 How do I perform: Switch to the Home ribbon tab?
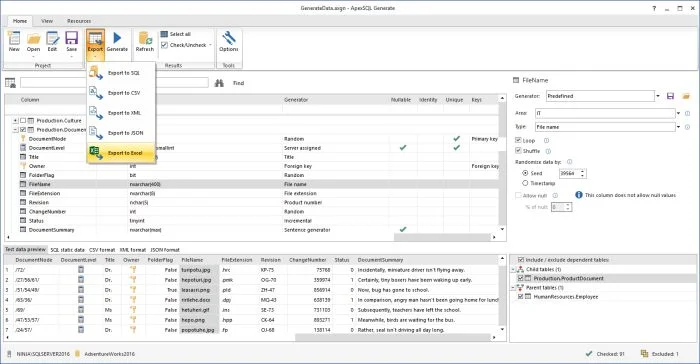click(20, 21)
